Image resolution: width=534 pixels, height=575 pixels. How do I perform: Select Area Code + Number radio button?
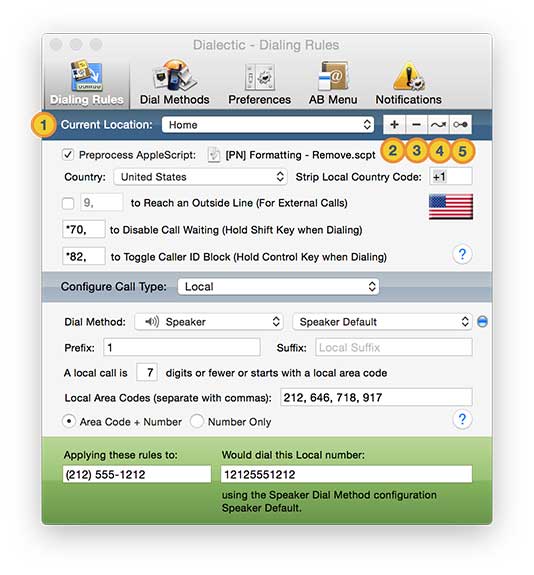coord(69,422)
